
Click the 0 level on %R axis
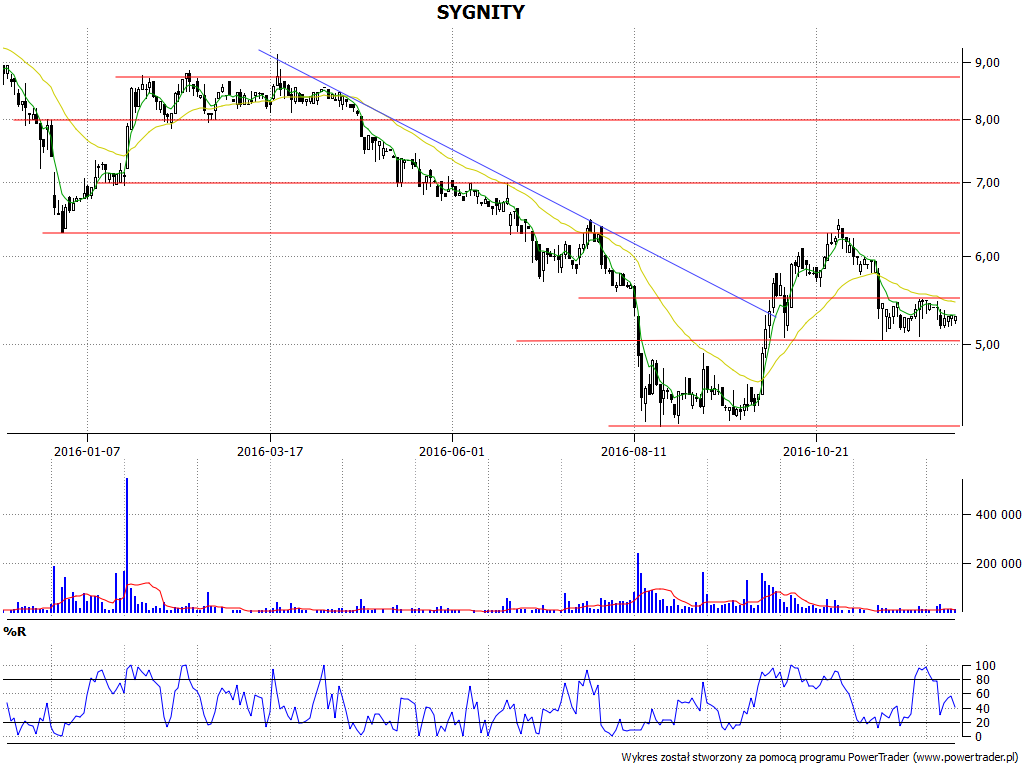pyautogui.click(x=978, y=737)
